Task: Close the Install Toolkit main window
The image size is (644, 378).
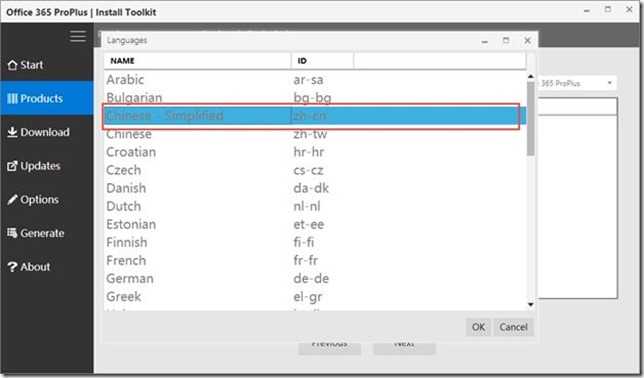Action: pyautogui.click(x=629, y=10)
